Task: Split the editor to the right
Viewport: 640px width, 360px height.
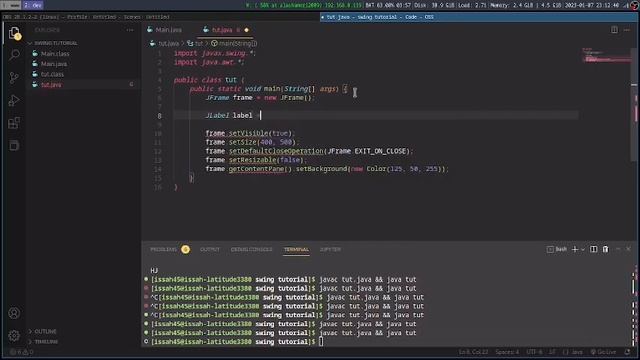Action: 614,30
